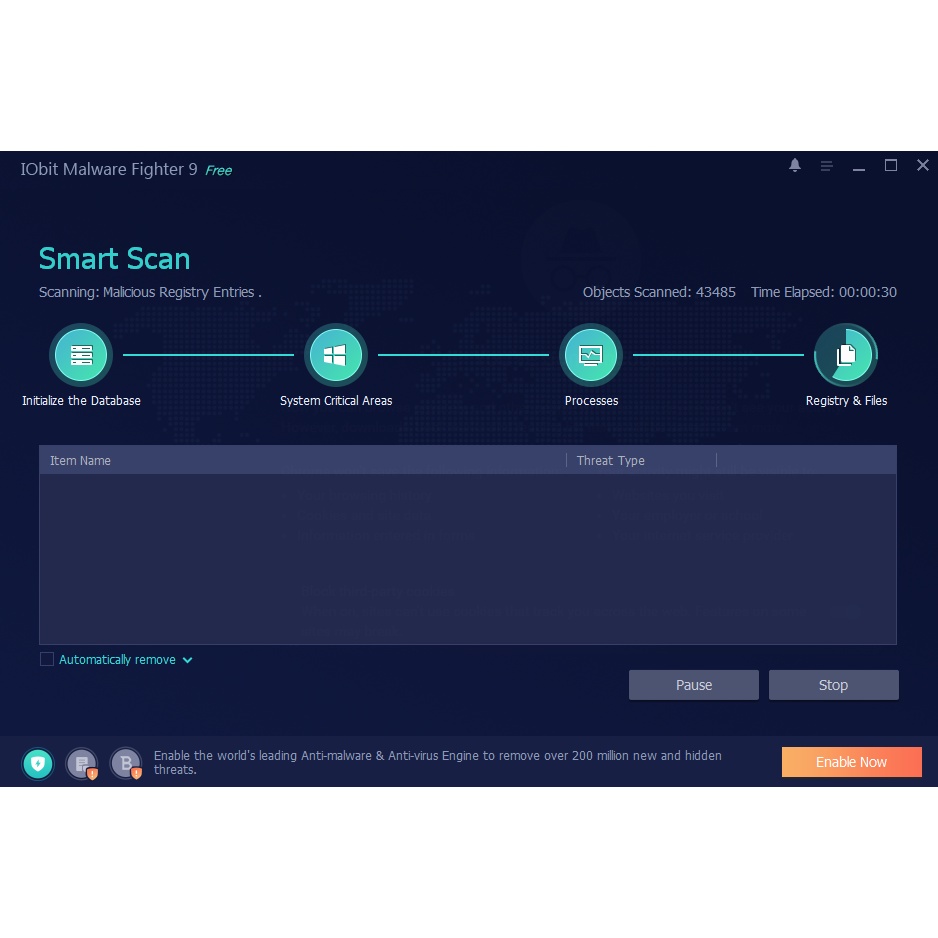Click the Anti-malware engine promo message
The height and width of the screenshot is (938, 938).
tap(437, 762)
